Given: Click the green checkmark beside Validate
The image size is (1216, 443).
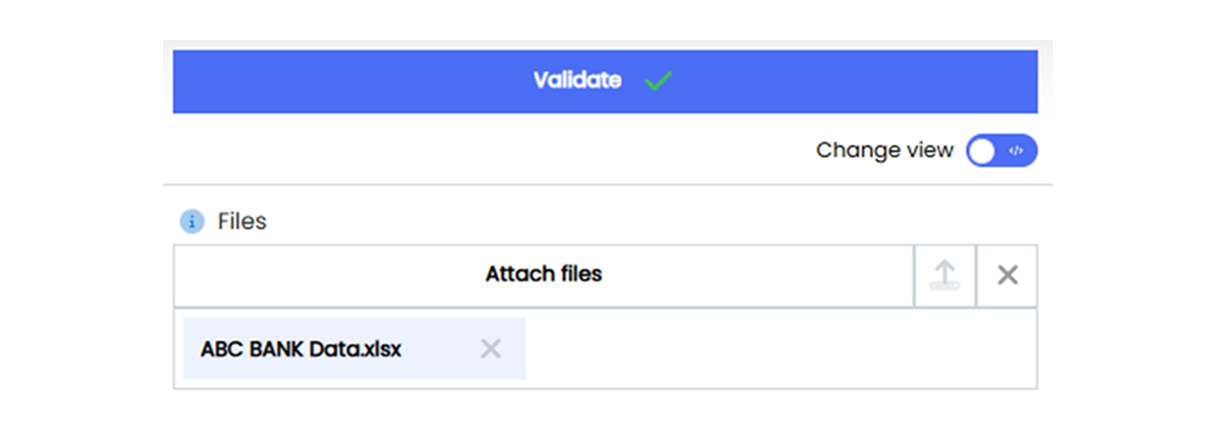Looking at the screenshot, I should tap(658, 81).
